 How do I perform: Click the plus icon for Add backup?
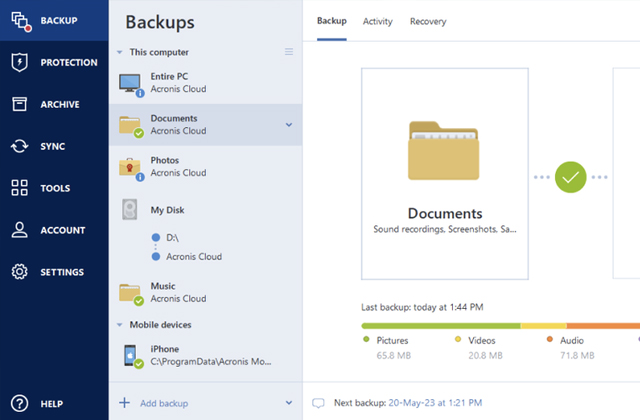pyautogui.click(x=124, y=403)
